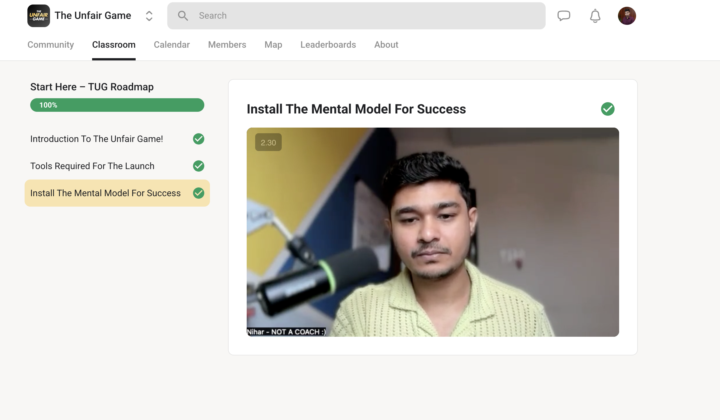Toggle completion check for Tools Required lesson

198,166
